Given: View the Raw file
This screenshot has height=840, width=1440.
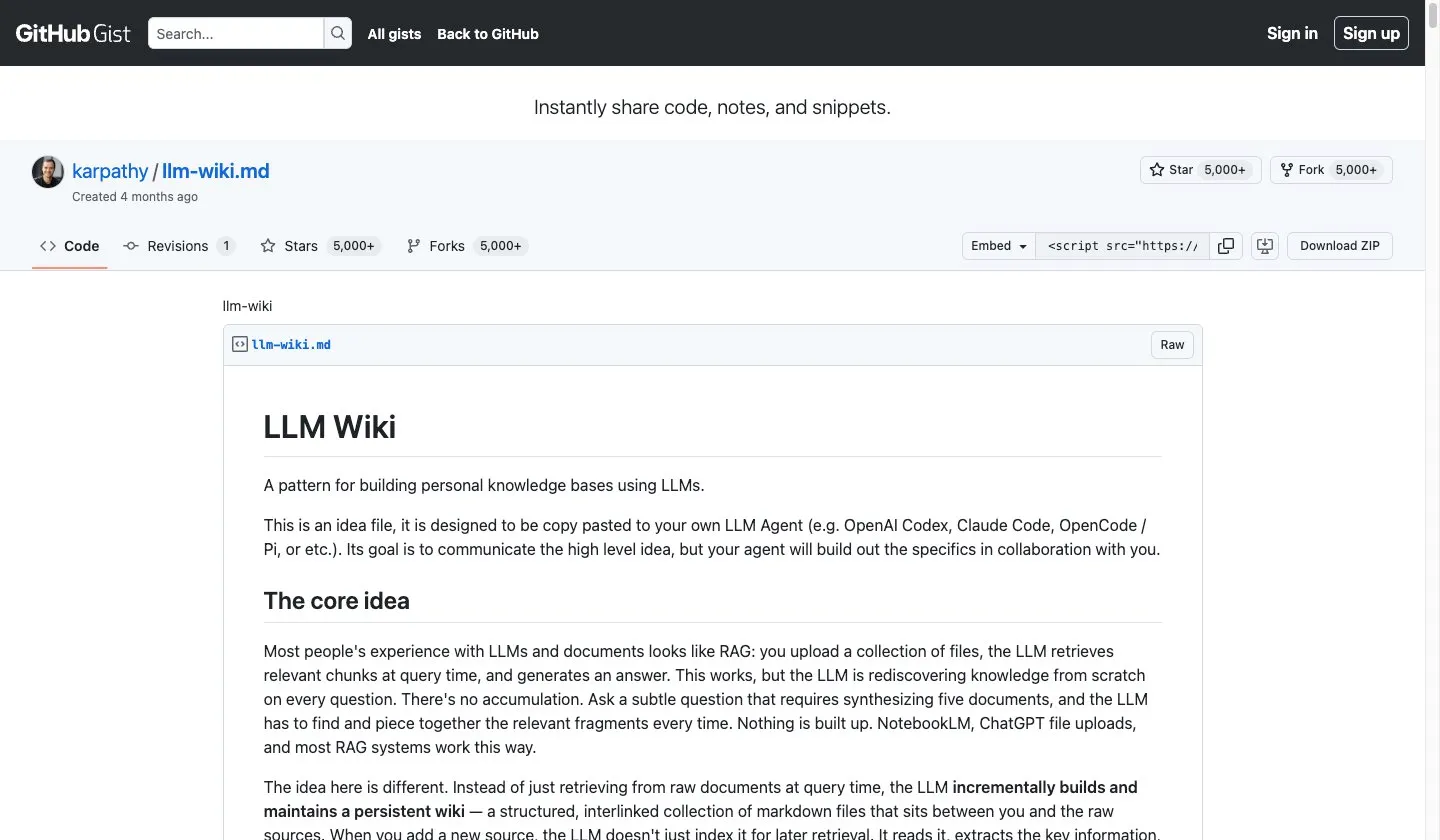Looking at the screenshot, I should click(x=1172, y=345).
